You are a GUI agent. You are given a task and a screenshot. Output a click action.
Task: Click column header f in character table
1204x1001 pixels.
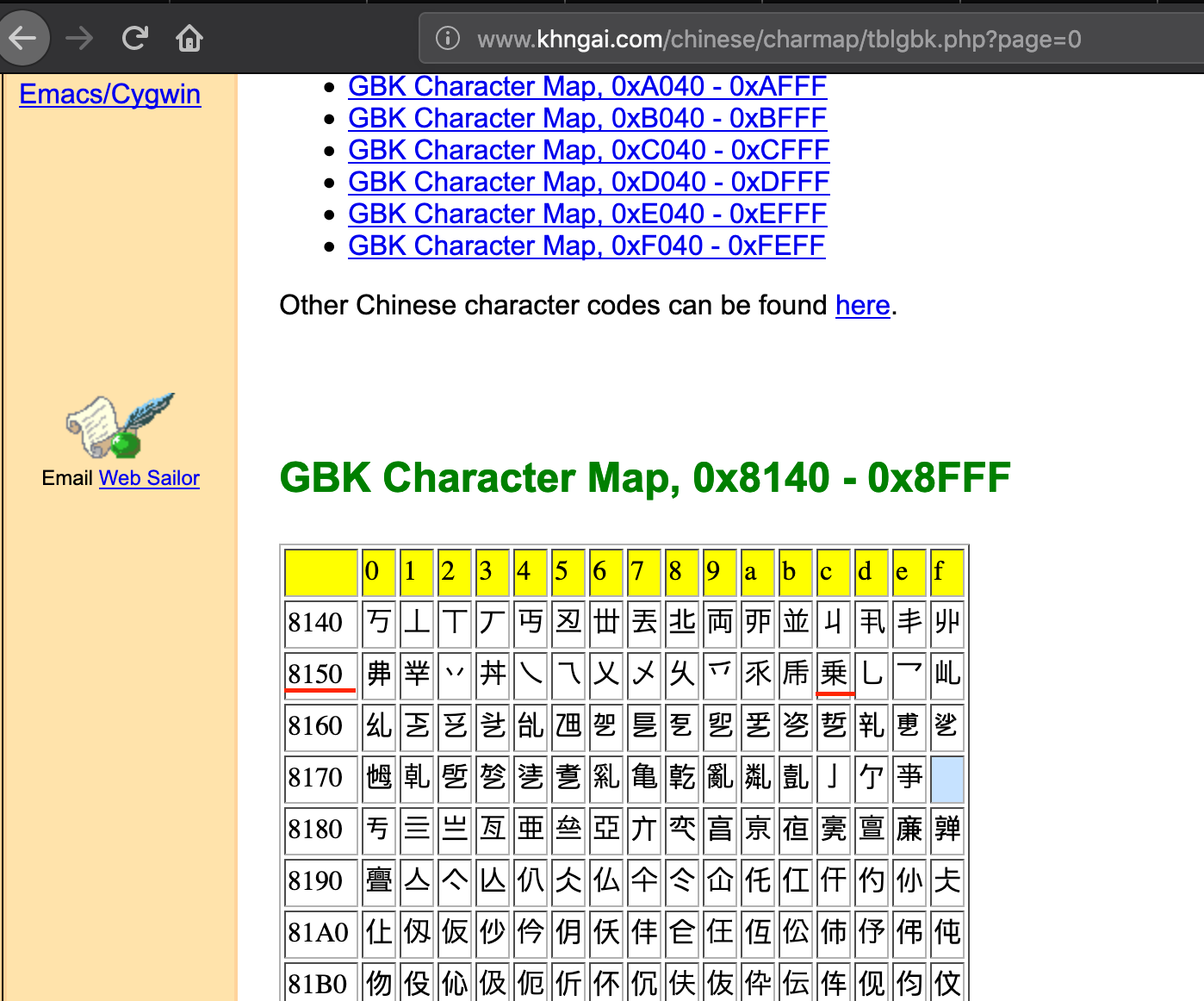[x=947, y=572]
